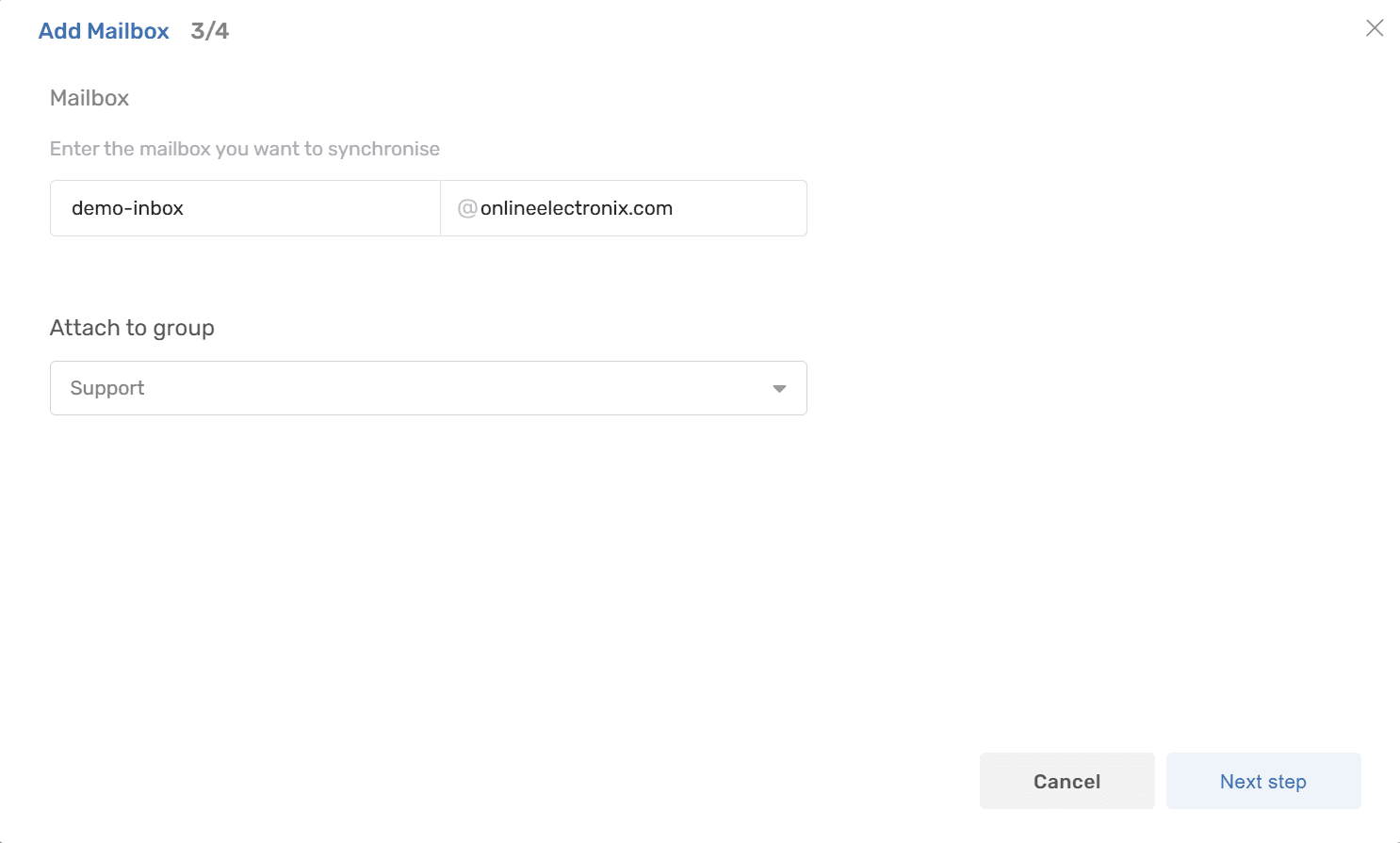Click the word "group" in the heading
This screenshot has width=1400, height=843.
pyautogui.click(x=184, y=329)
